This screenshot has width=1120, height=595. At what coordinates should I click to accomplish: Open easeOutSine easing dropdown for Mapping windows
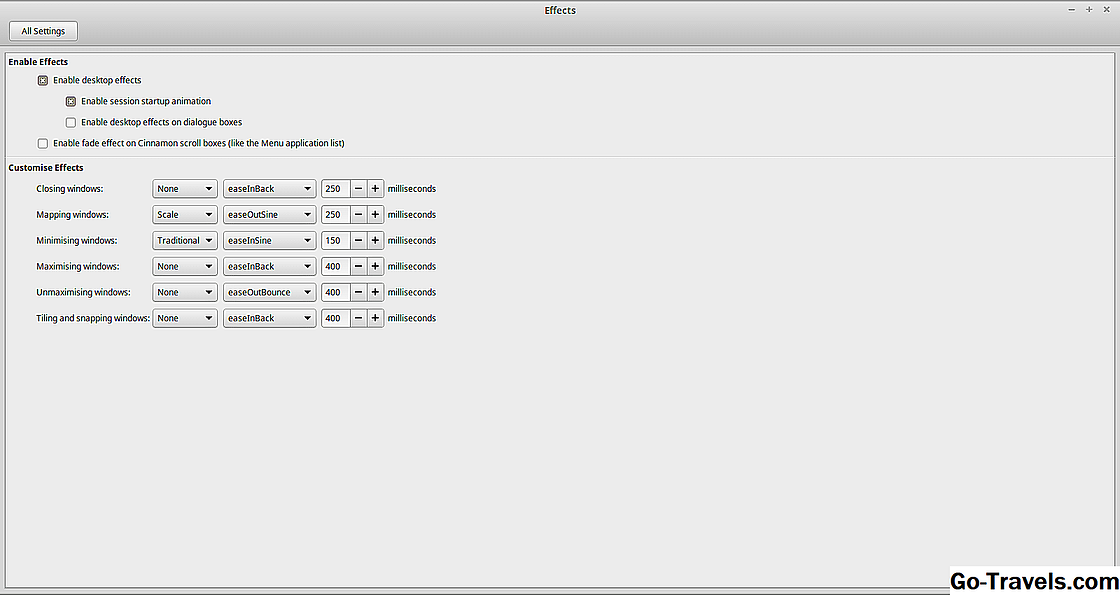pyautogui.click(x=269, y=215)
